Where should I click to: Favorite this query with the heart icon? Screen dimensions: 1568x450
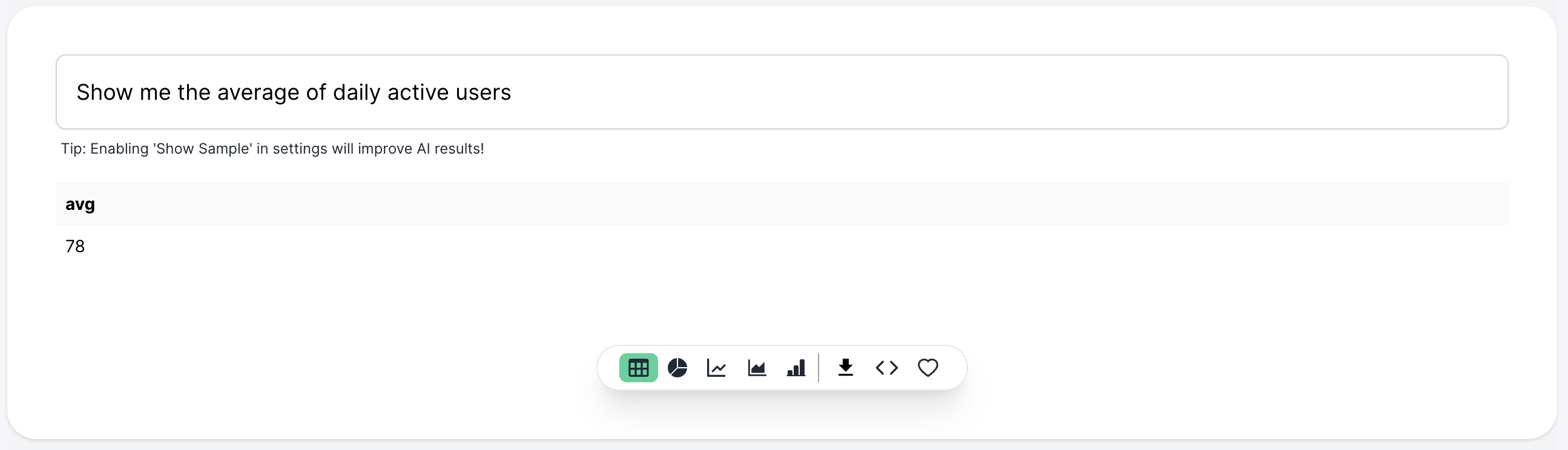pyautogui.click(x=927, y=368)
